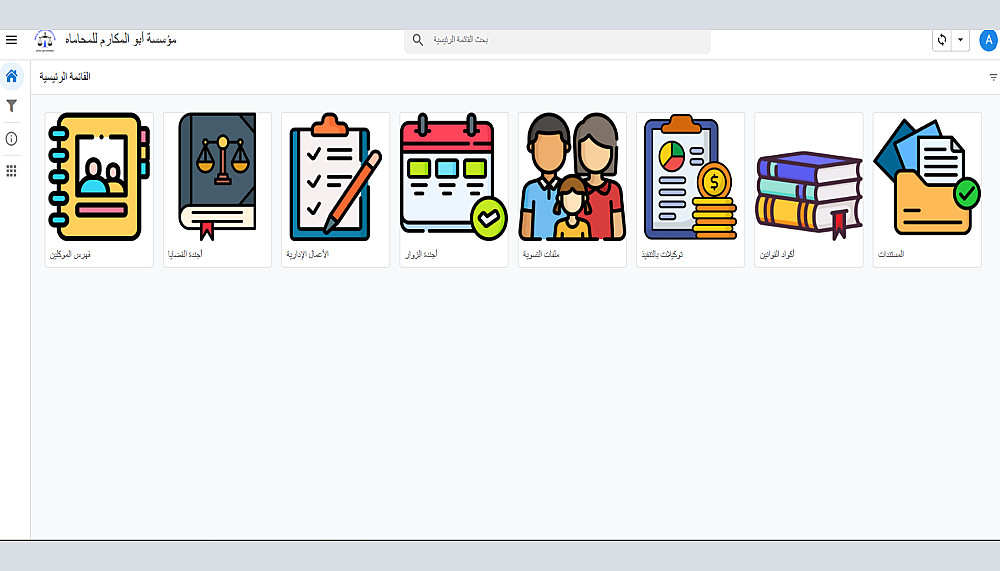Open the documents folder card
Image resolution: width=1000 pixels, height=571 pixels.
(927, 189)
